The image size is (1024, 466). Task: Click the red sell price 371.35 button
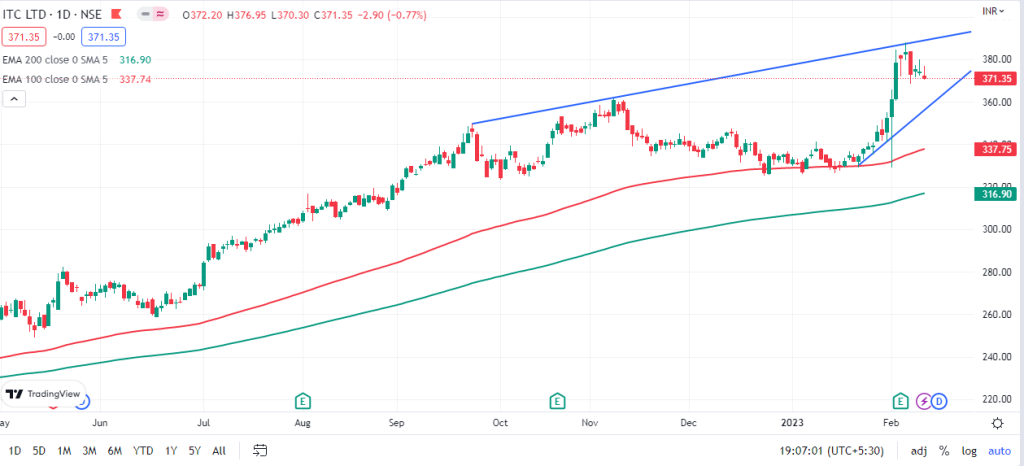pyautogui.click(x=24, y=34)
